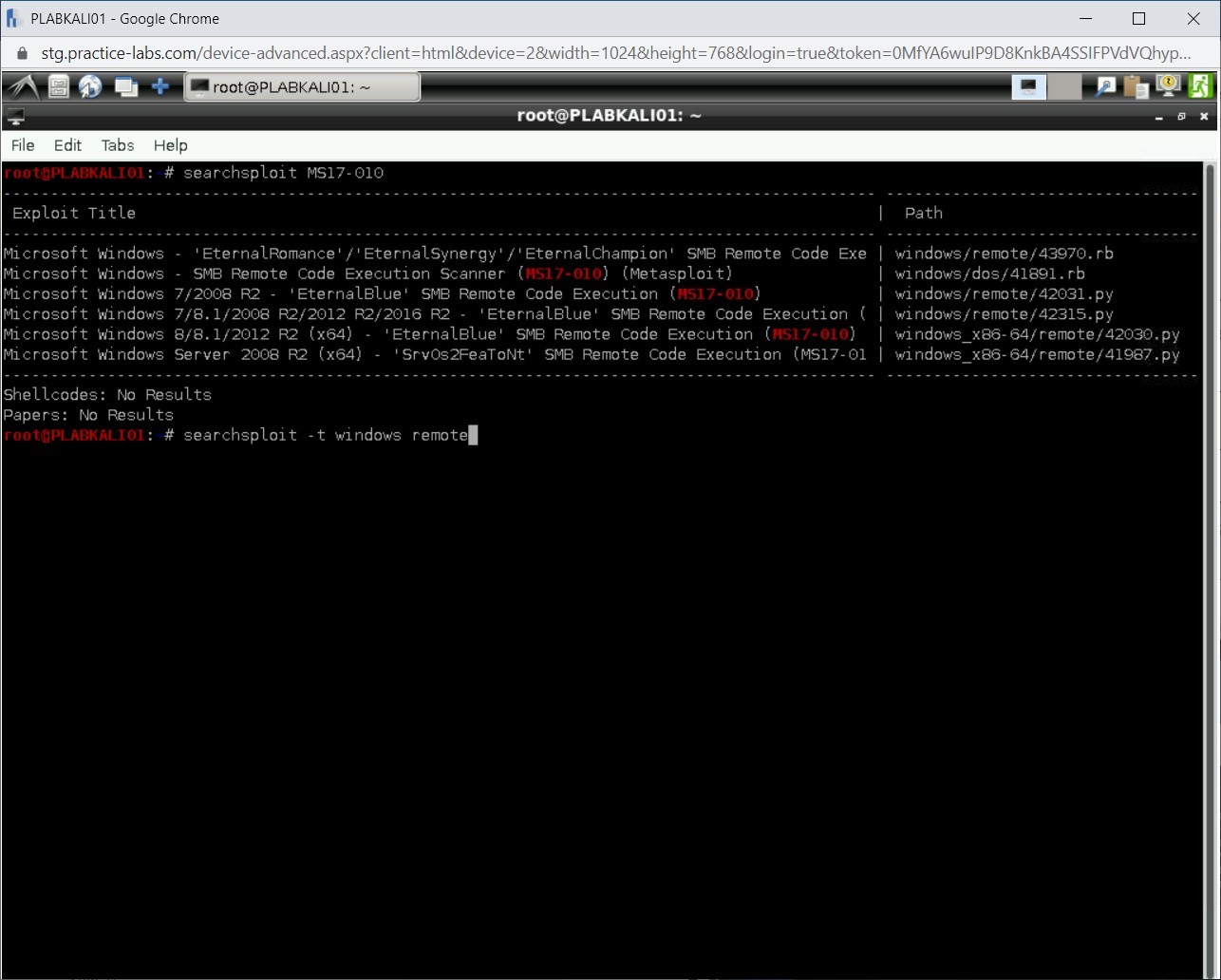Open the Help menu
This screenshot has height=980, width=1221.
pyautogui.click(x=171, y=145)
